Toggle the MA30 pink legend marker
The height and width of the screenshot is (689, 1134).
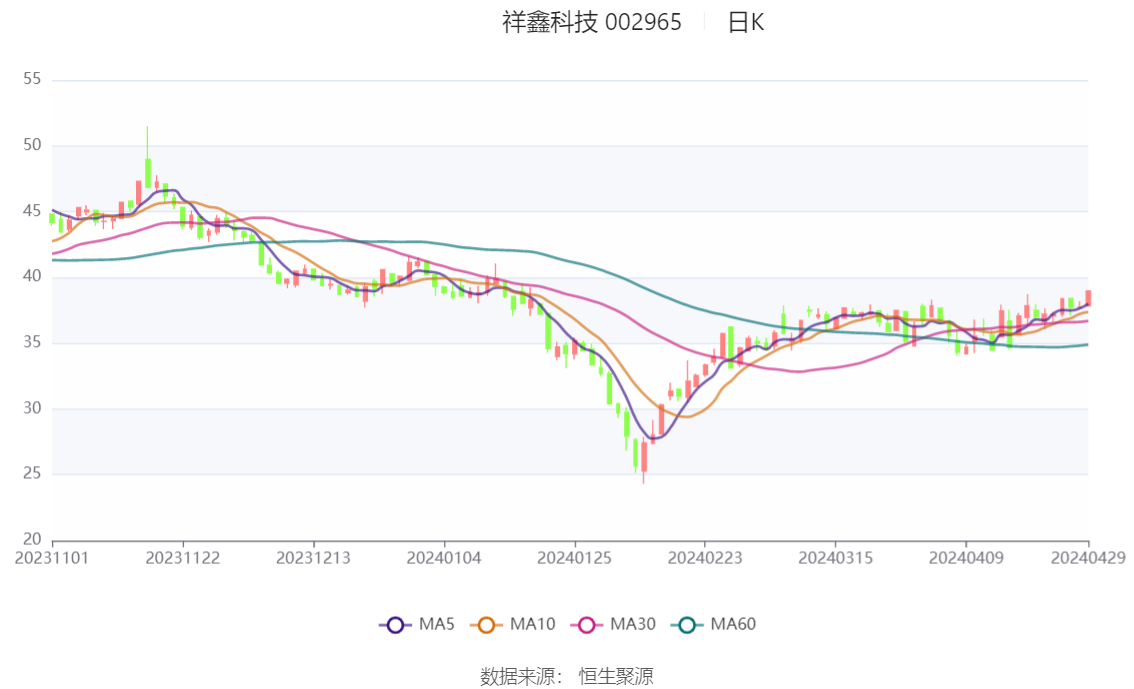point(587,625)
